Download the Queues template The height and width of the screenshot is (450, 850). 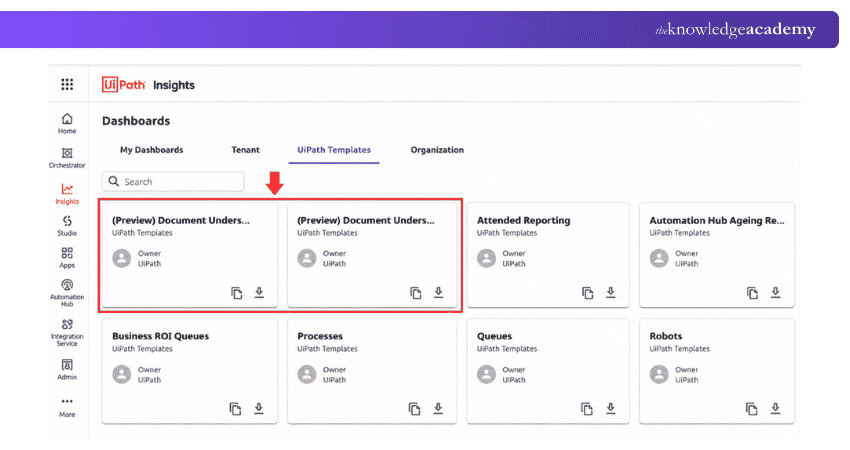611,408
